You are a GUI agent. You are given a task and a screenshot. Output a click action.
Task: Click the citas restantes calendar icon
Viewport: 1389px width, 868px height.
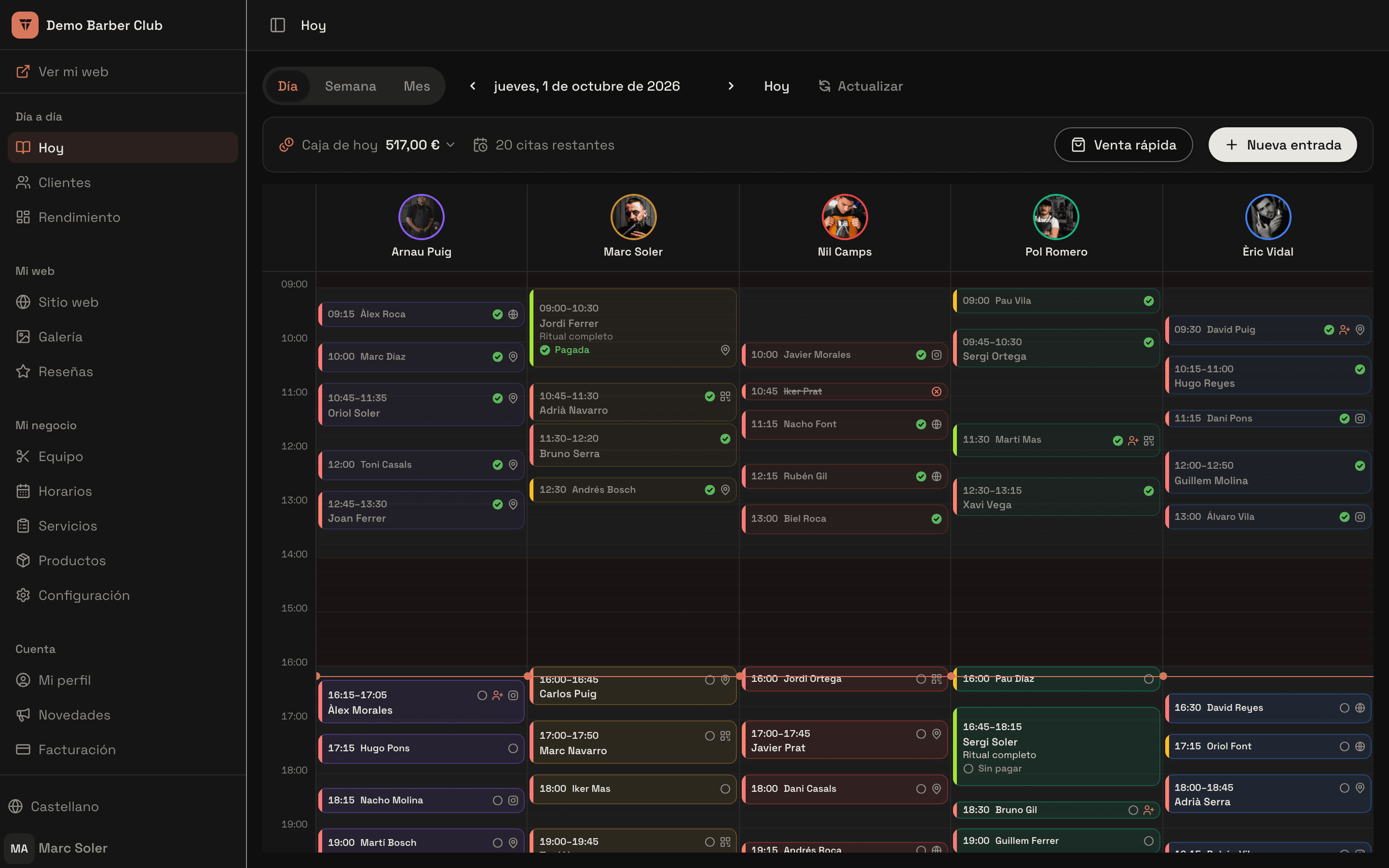[480, 145]
